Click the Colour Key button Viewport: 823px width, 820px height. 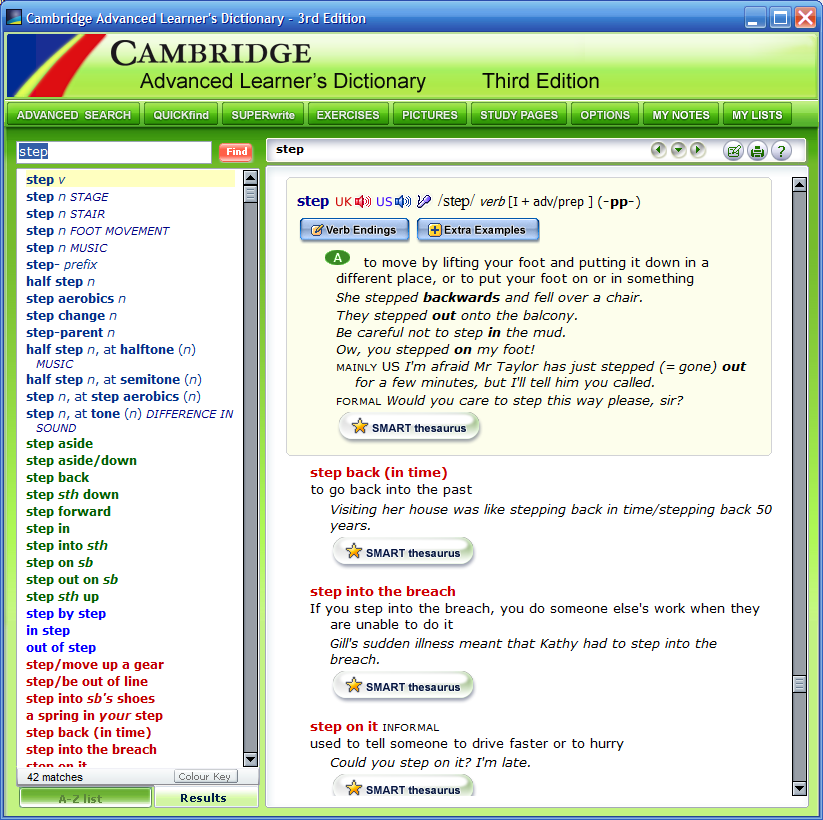click(x=205, y=776)
